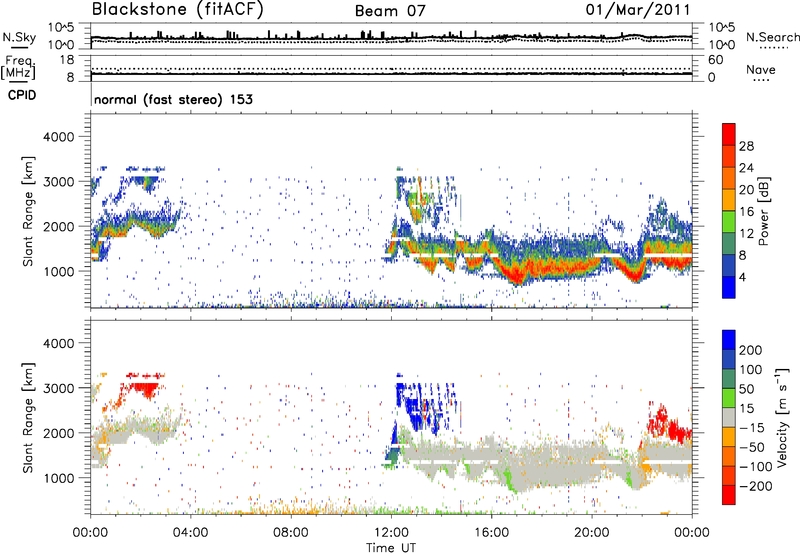Select 'normal (fast stereo) 153' mode text
The height and width of the screenshot is (554, 800).
(x=173, y=99)
